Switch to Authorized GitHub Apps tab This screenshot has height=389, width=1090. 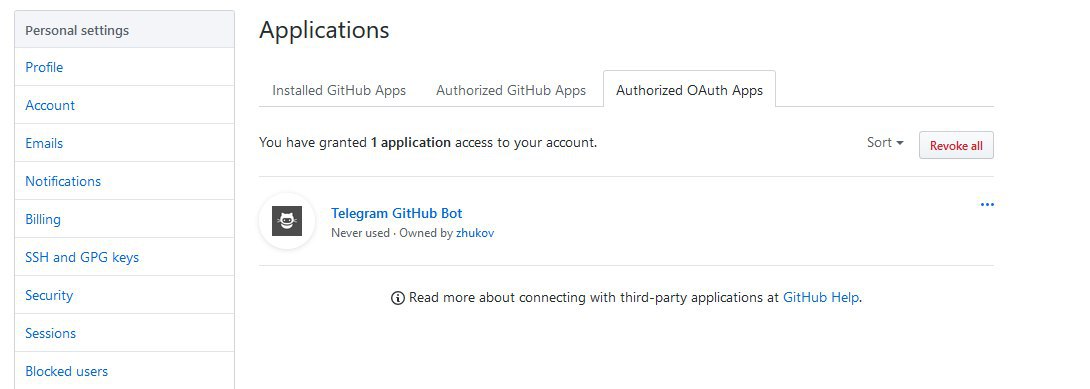(x=511, y=90)
